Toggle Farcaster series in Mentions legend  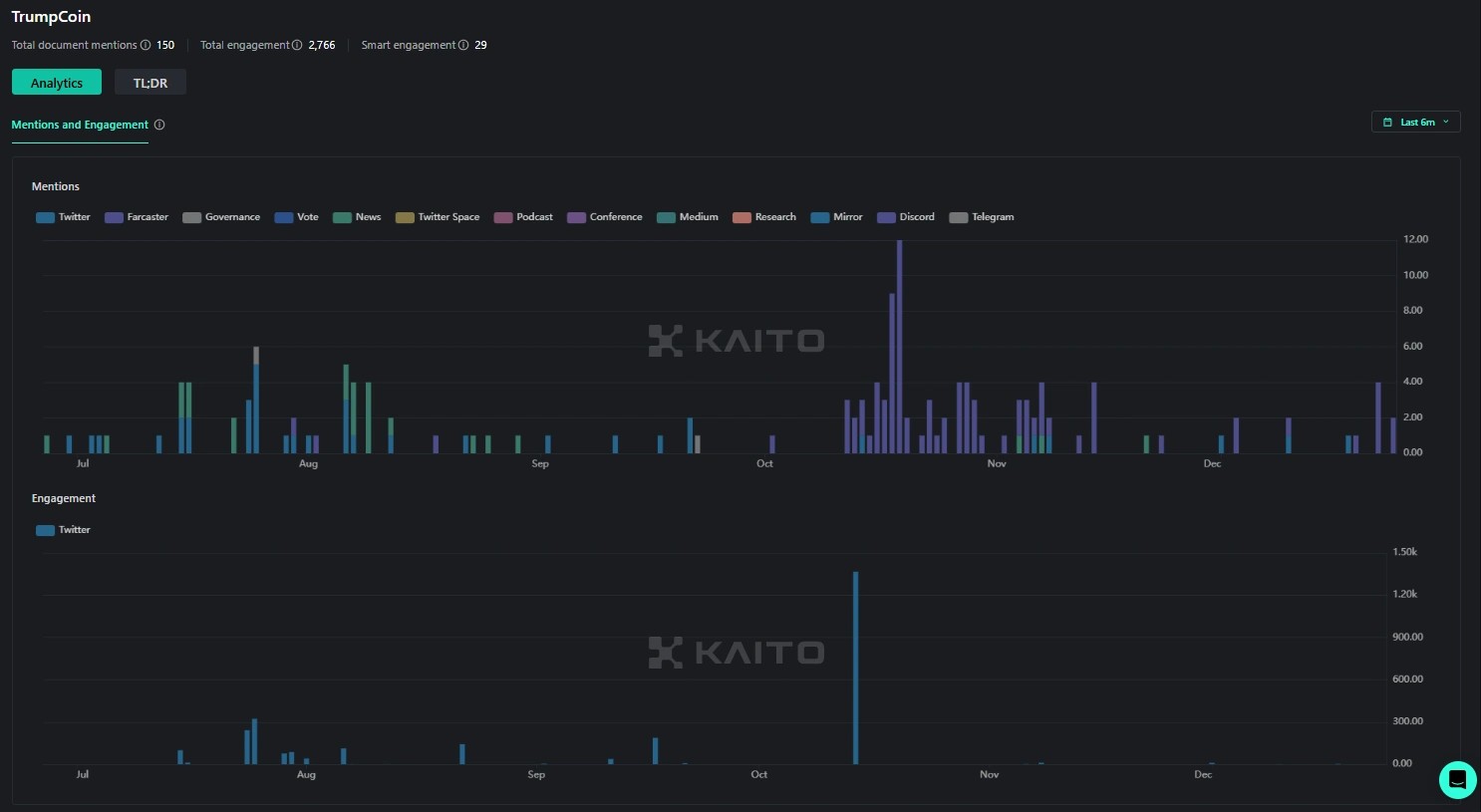click(x=137, y=217)
